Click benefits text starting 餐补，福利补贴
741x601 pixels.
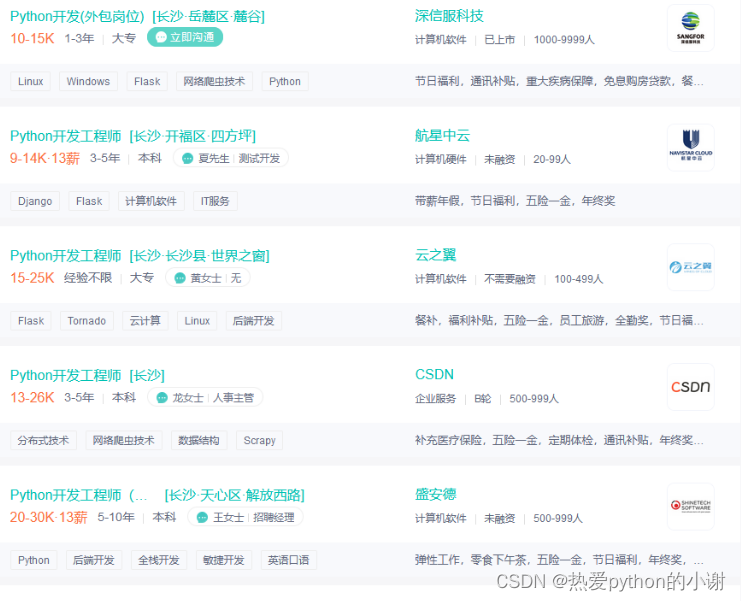click(559, 320)
